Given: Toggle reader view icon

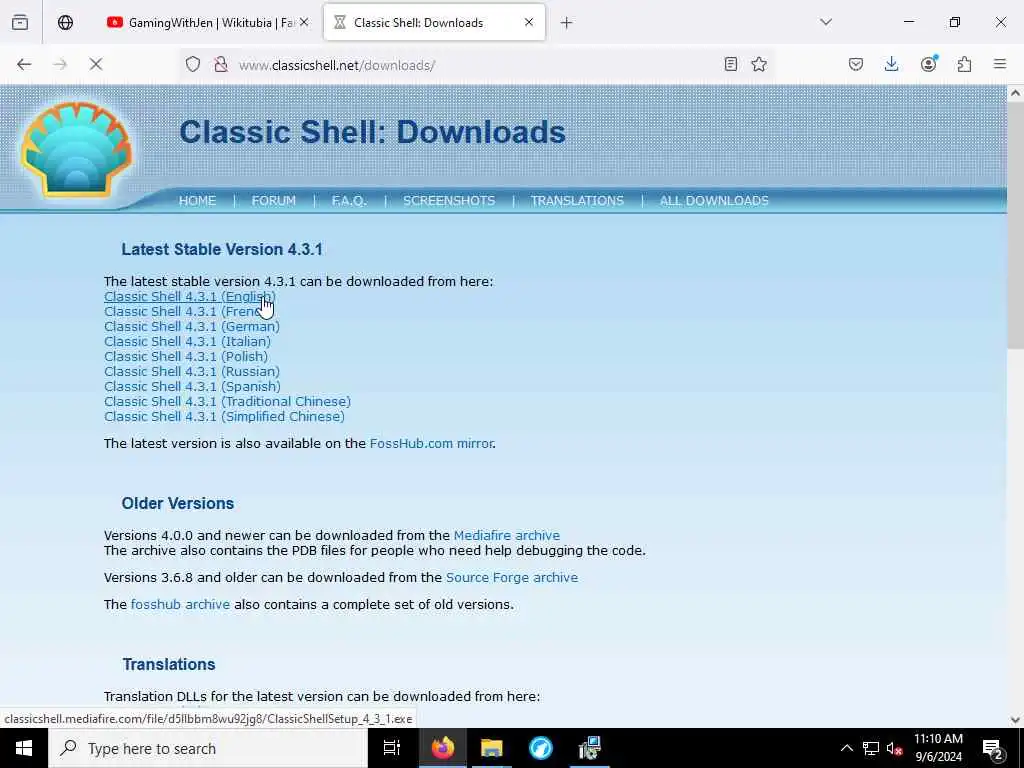Looking at the screenshot, I should [x=731, y=64].
